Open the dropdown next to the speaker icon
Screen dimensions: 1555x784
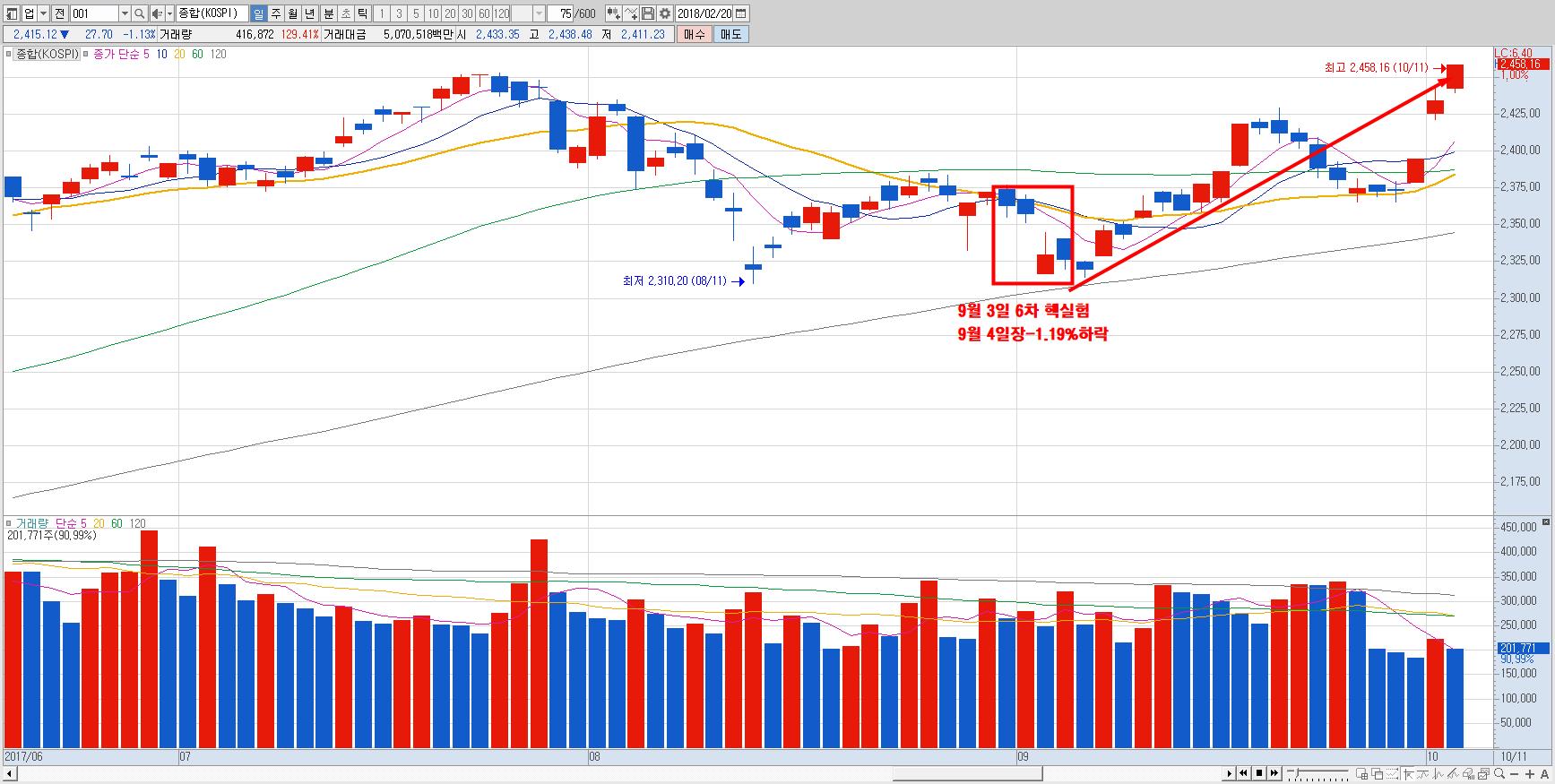(x=169, y=13)
